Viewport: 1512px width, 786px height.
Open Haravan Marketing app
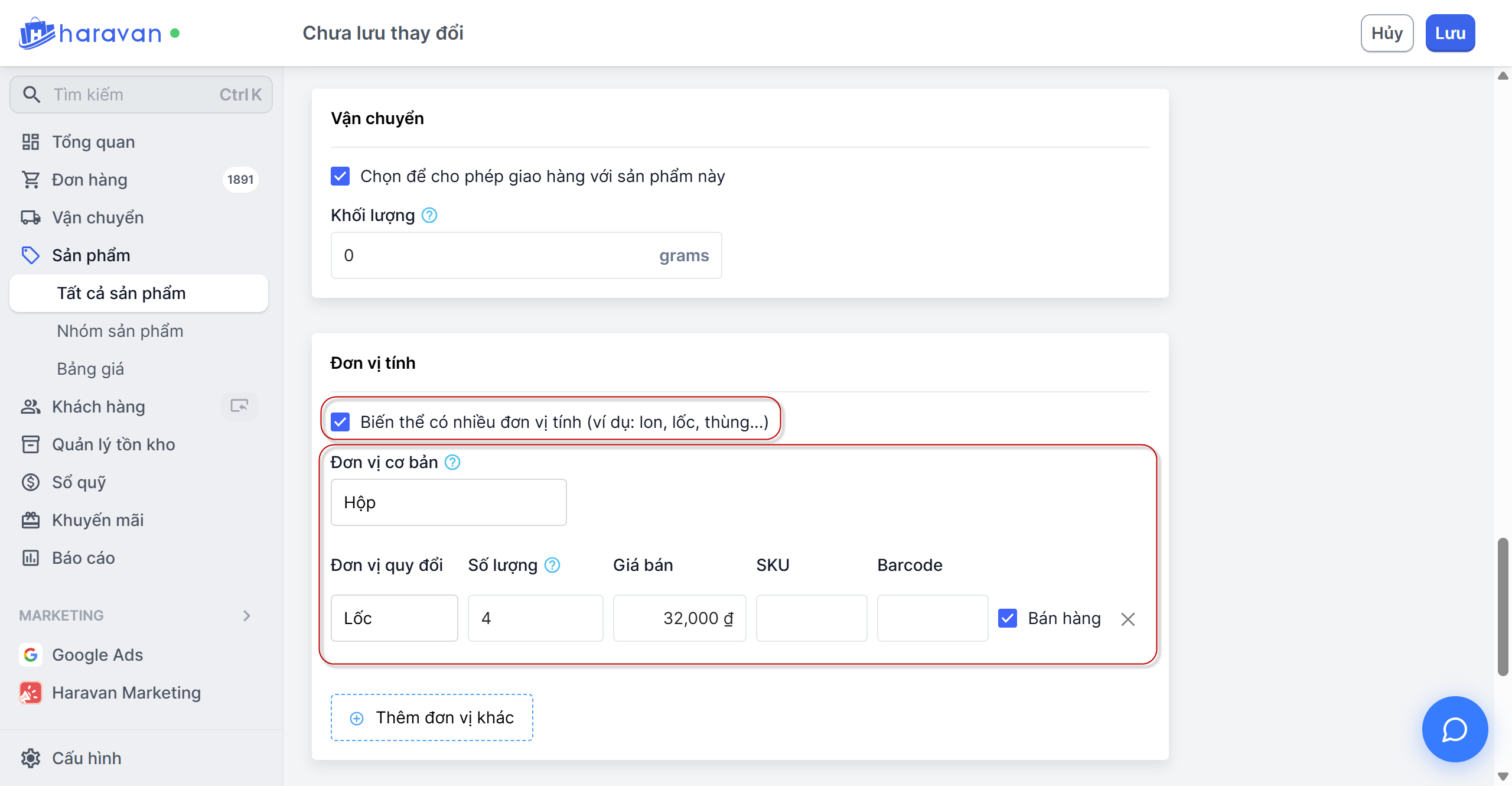(126, 693)
